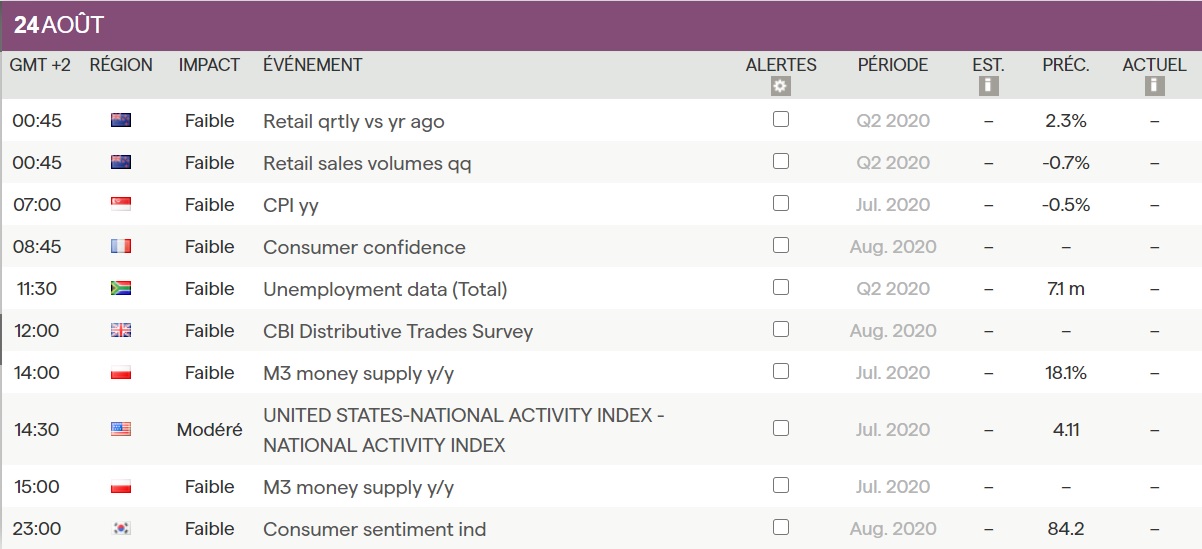Image resolution: width=1202 pixels, height=549 pixels.
Task: Check alert box for Consumer confidence
Action: coord(781,245)
